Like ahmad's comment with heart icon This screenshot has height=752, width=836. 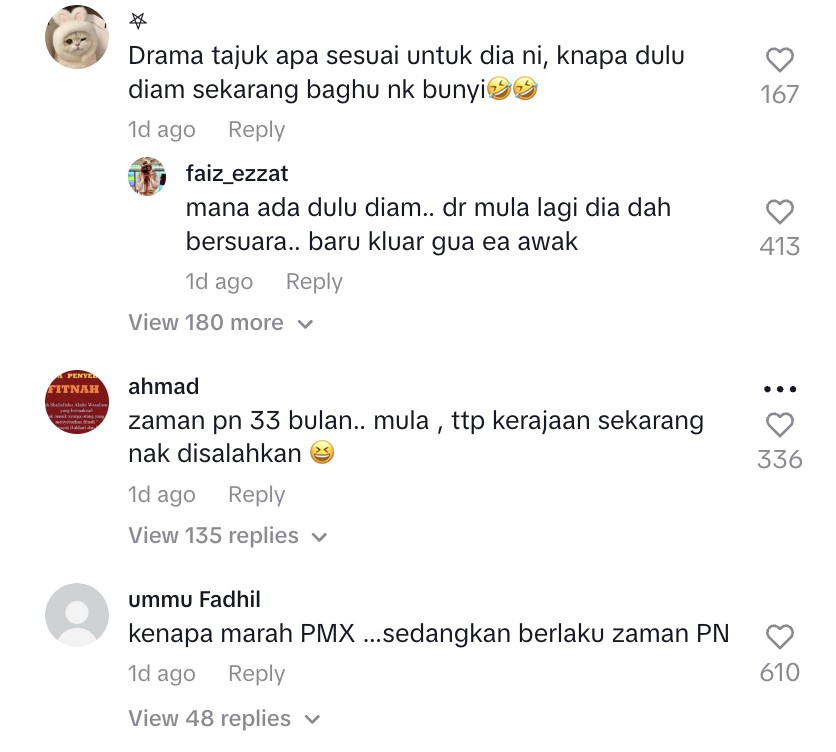click(x=779, y=425)
